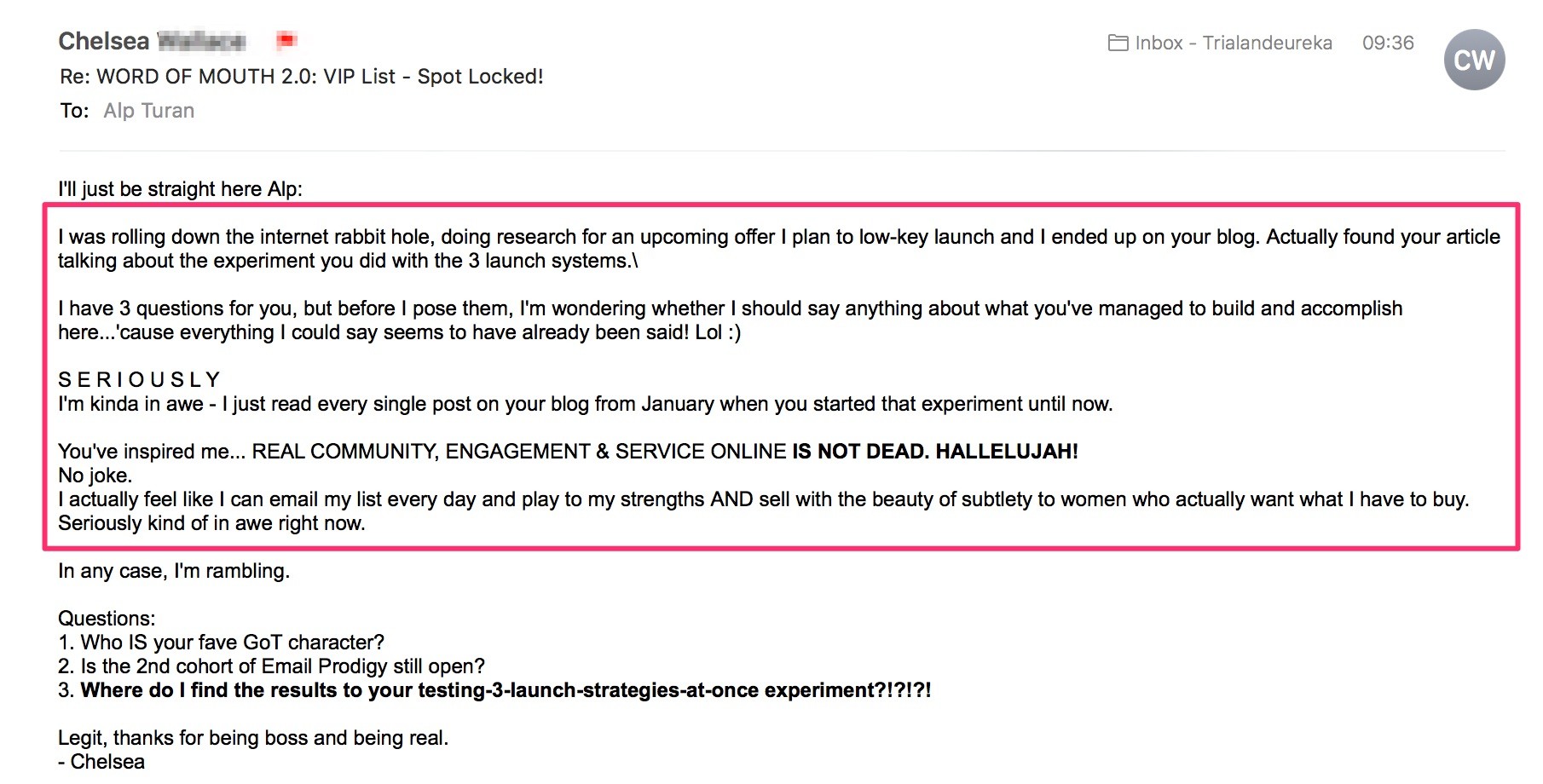Image resolution: width=1543 pixels, height=784 pixels.
Task: Click the question about Email Prodigy cohort
Action: [x=272, y=666]
